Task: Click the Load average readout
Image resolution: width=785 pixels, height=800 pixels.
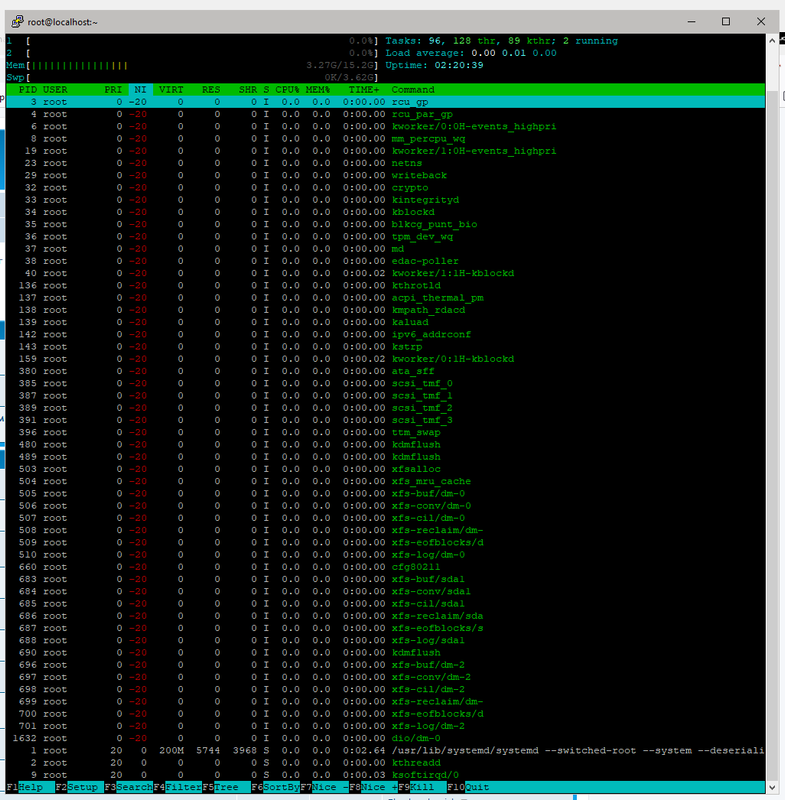Action: (x=471, y=53)
